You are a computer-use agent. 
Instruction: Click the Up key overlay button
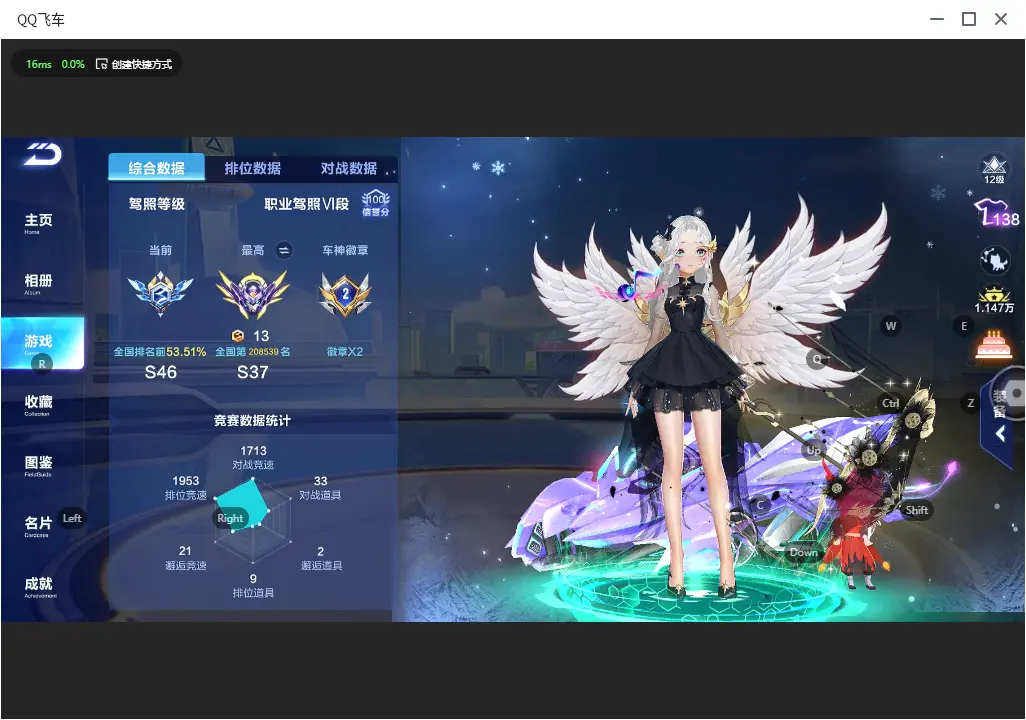(x=813, y=450)
